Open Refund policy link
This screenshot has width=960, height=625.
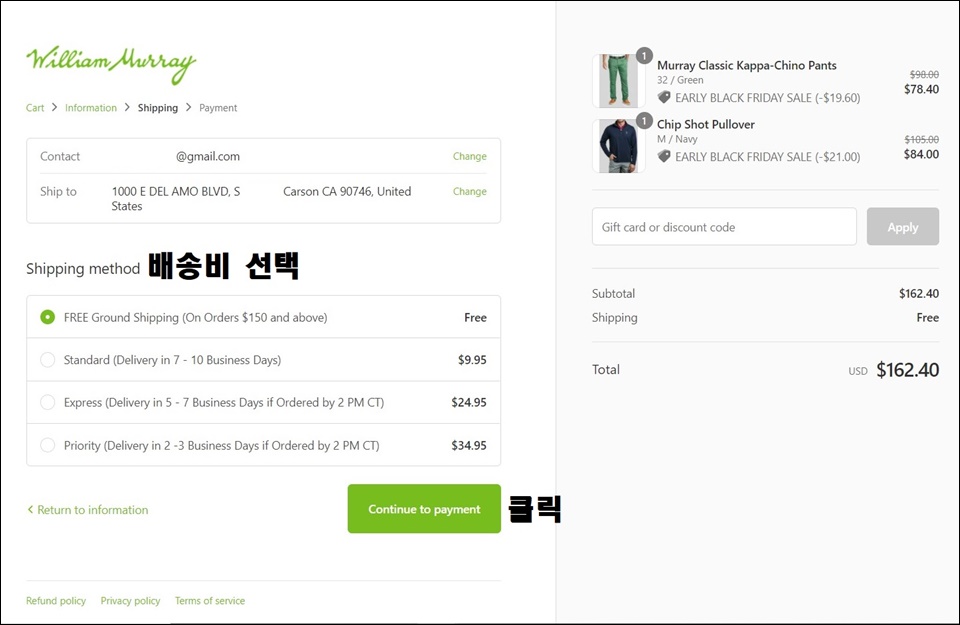[x=56, y=601]
